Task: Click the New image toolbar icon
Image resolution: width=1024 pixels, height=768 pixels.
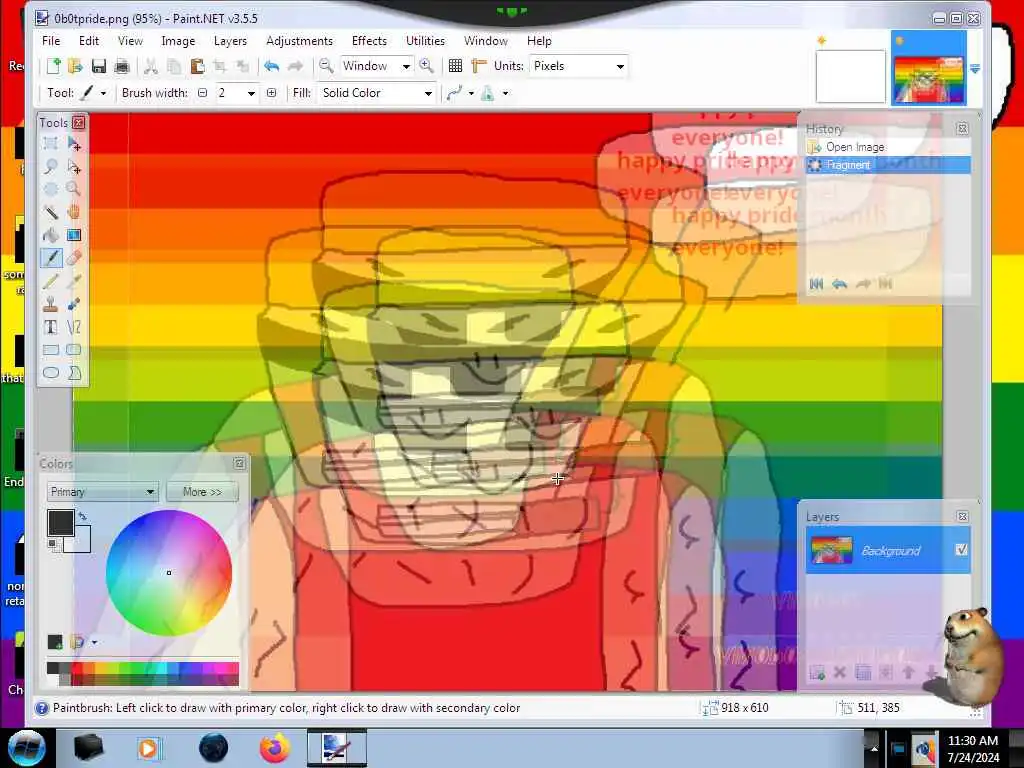Action: [x=54, y=66]
